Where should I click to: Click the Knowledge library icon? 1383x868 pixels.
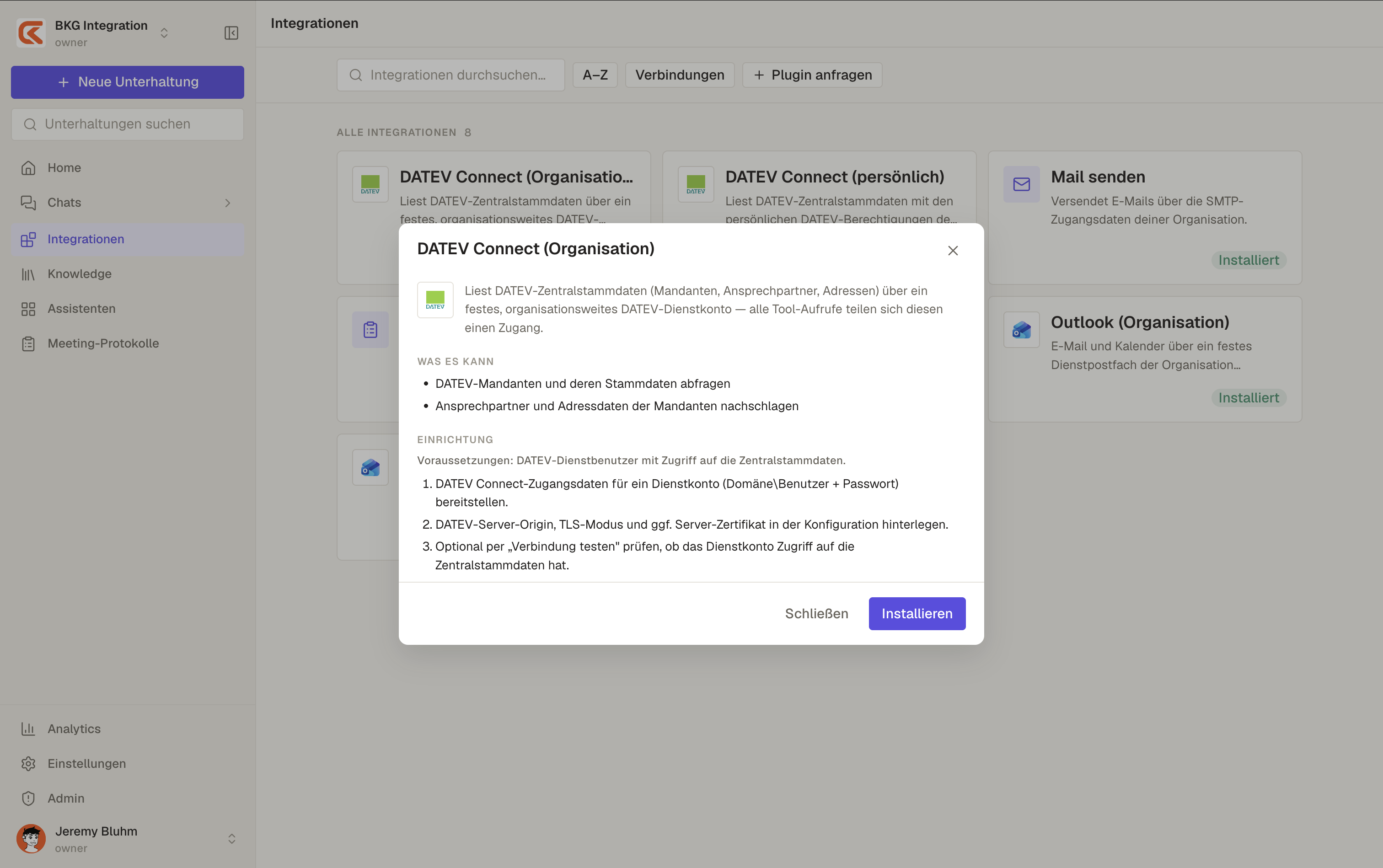(28, 274)
